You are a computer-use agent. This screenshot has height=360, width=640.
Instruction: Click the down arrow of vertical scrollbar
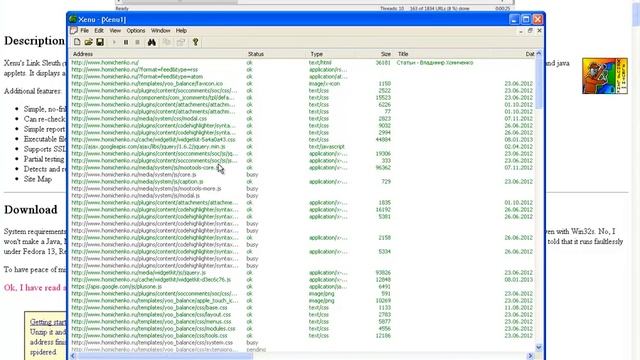[x=539, y=347]
